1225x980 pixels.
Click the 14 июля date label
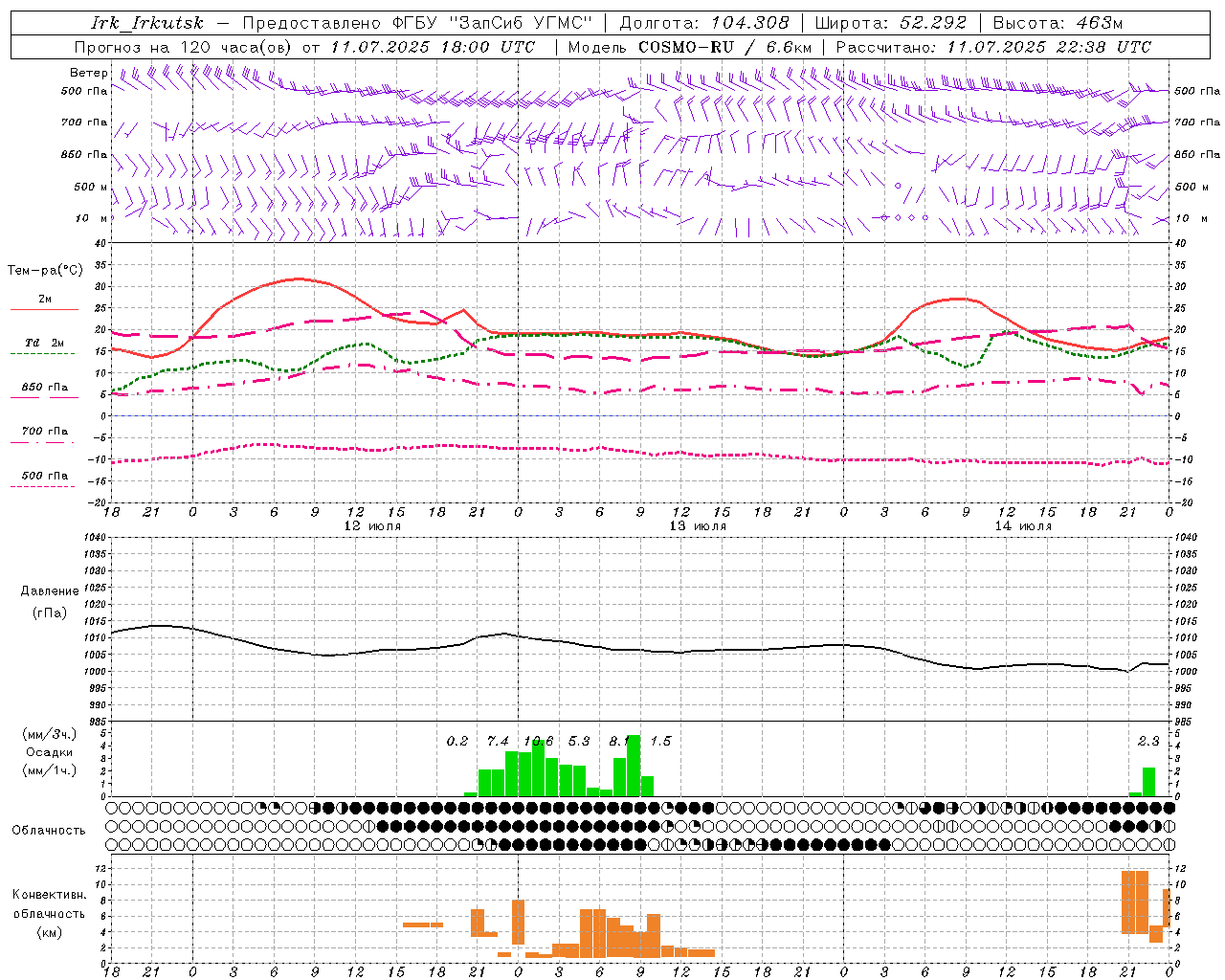click(x=1023, y=526)
